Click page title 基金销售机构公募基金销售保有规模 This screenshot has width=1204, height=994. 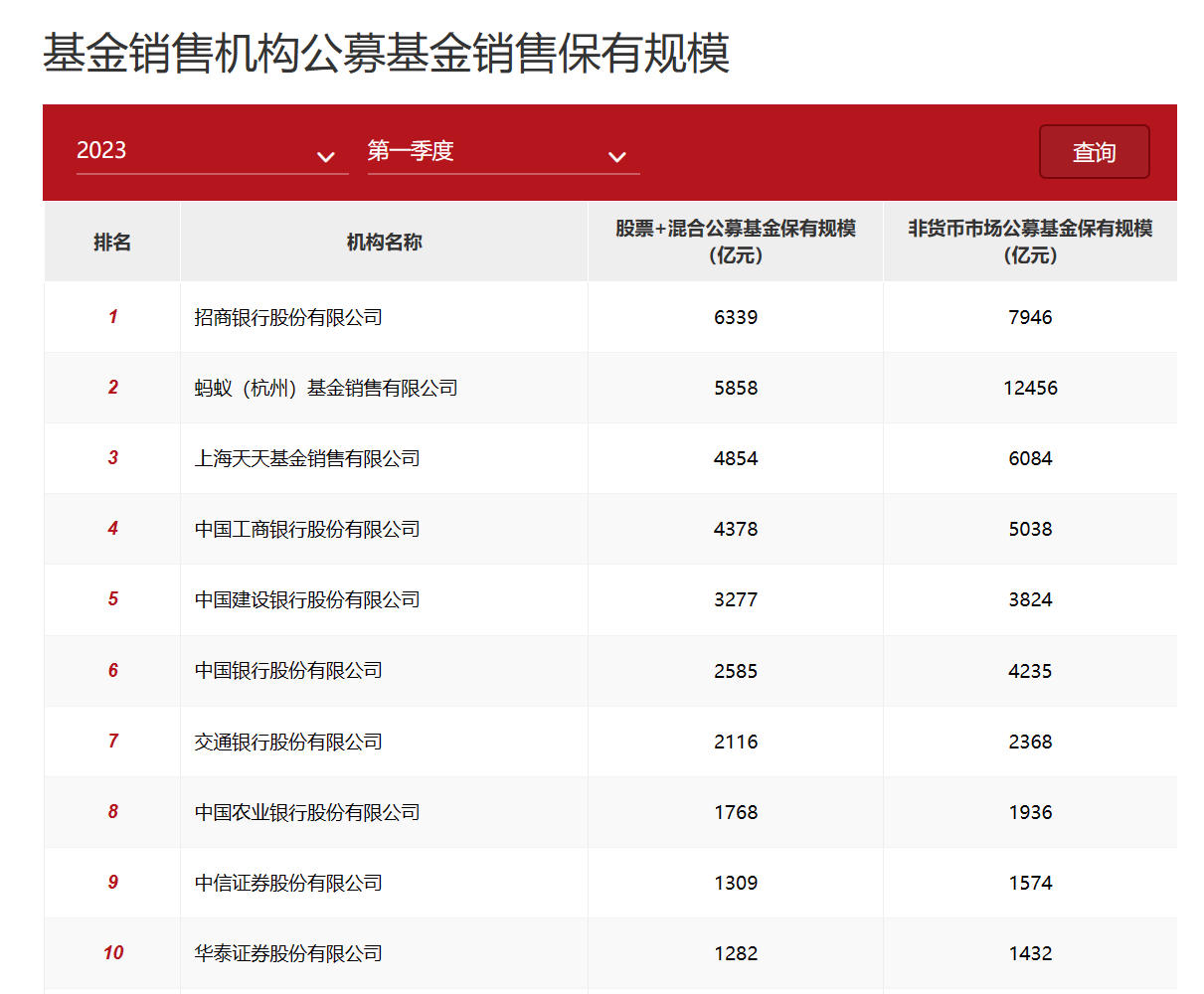386,54
